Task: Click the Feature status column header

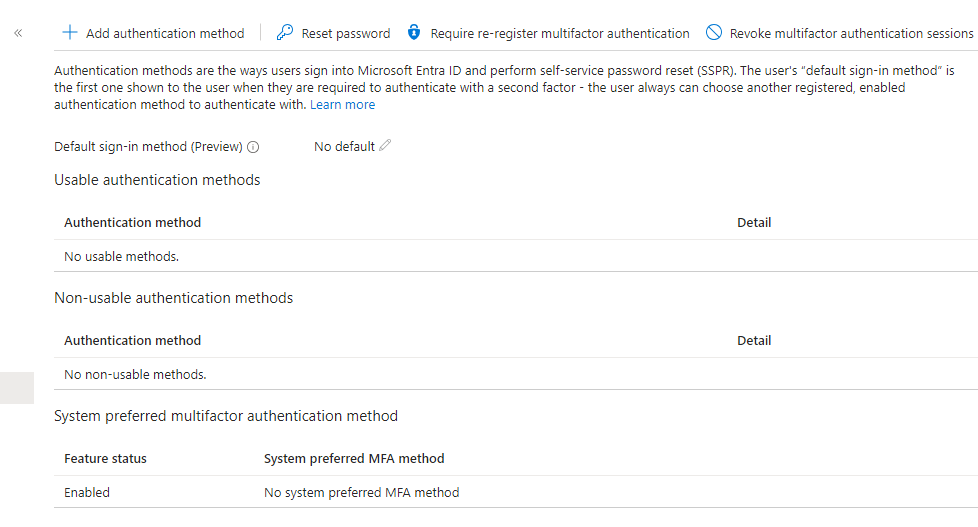Action: coord(105,458)
